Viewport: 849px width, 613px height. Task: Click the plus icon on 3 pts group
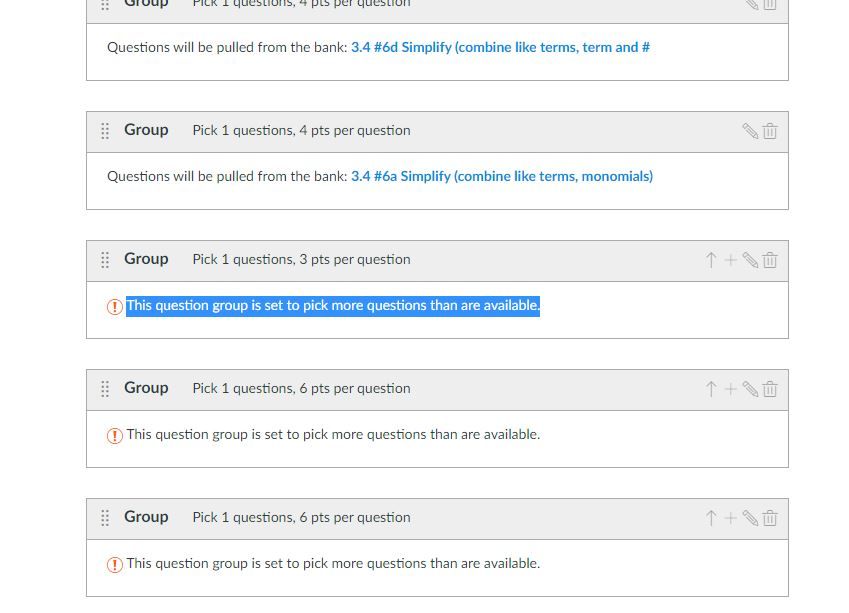(x=730, y=260)
